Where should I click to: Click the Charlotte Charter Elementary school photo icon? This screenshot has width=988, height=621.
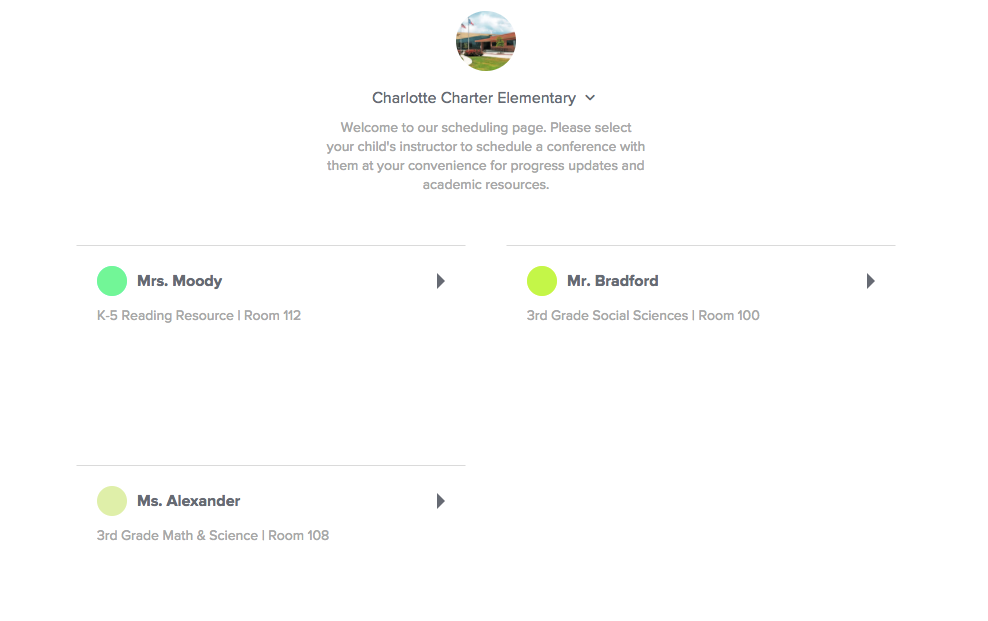[485, 41]
